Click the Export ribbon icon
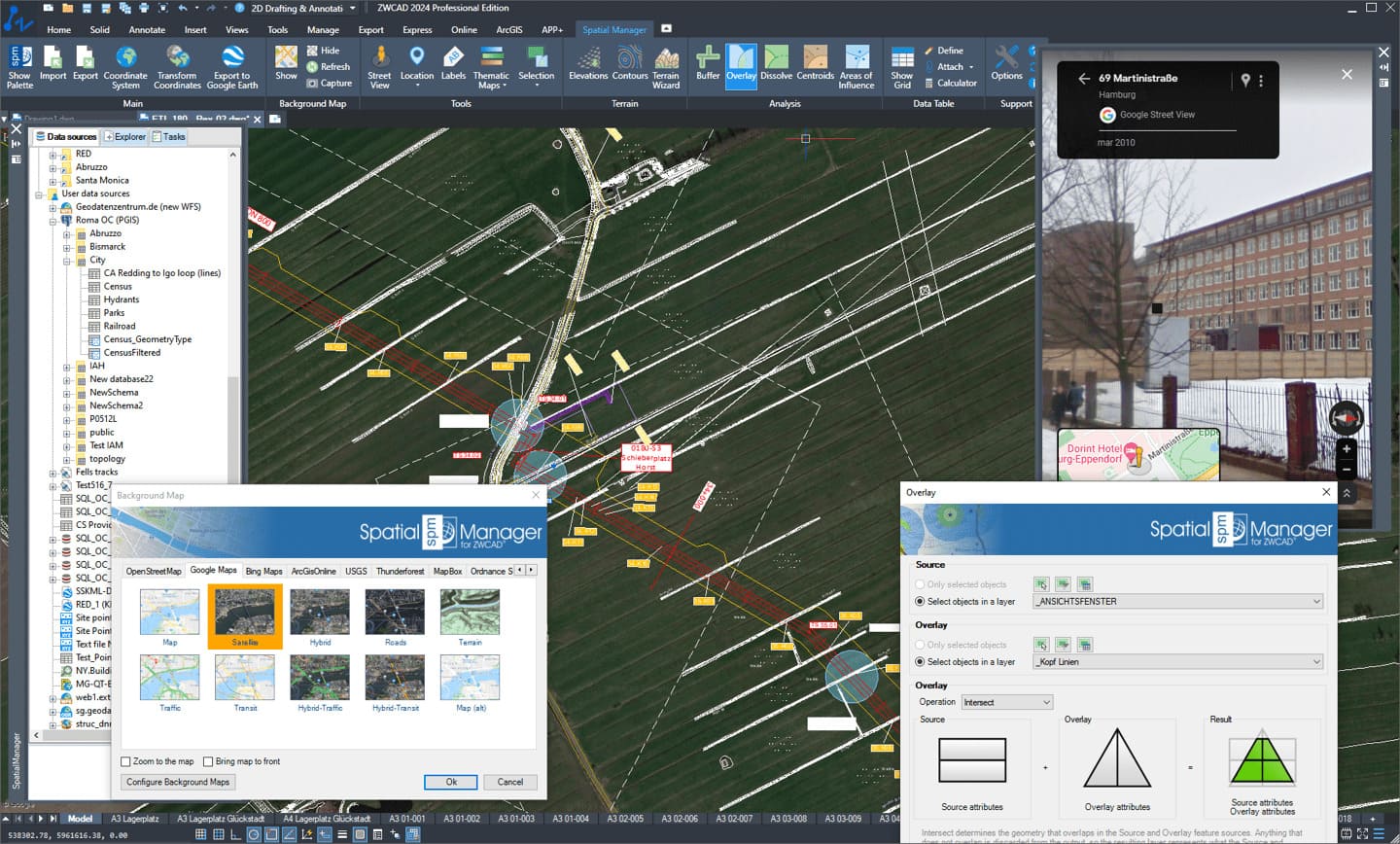 (86, 64)
